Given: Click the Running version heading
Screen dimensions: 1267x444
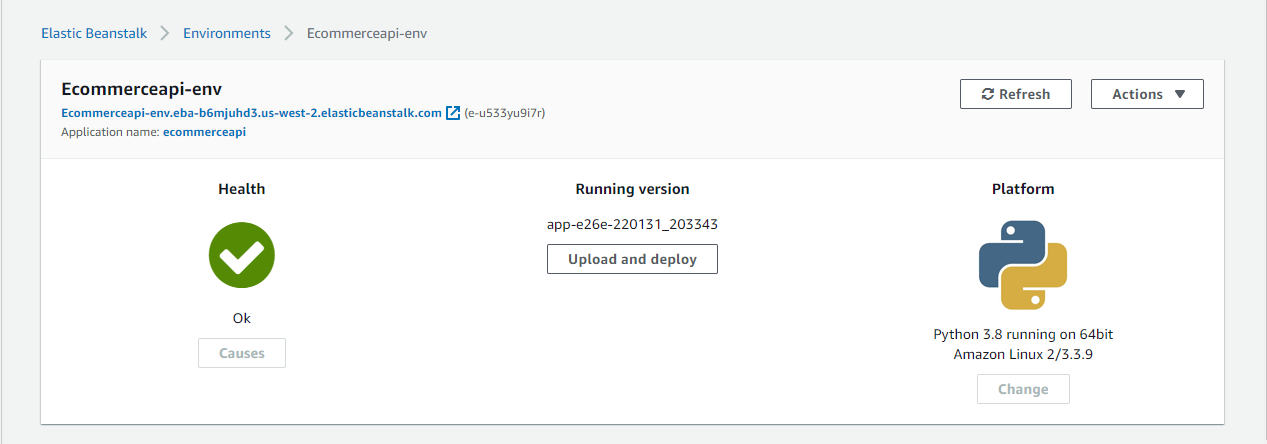Looking at the screenshot, I should tap(632, 189).
